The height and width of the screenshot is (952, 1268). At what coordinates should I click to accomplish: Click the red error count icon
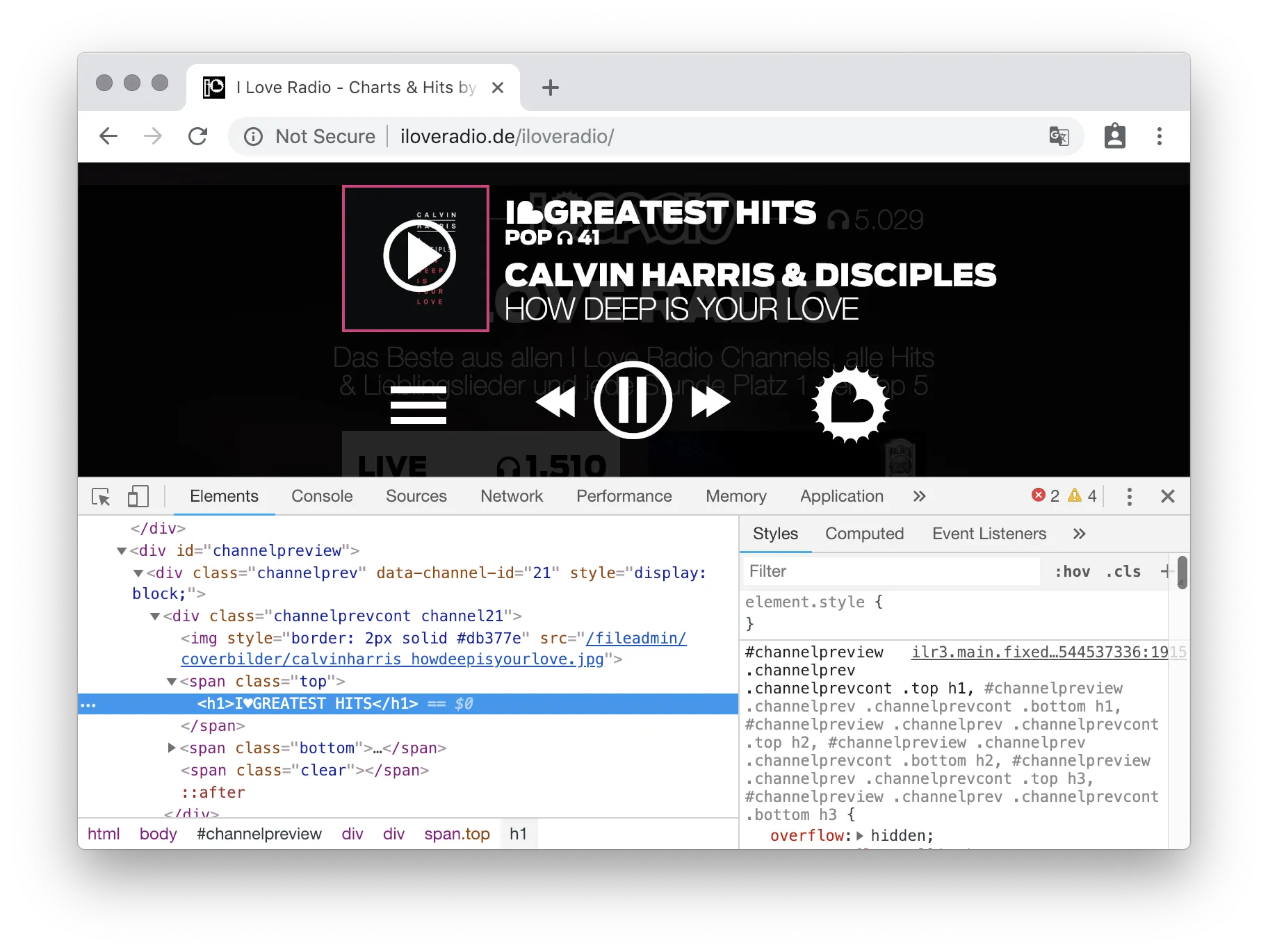(x=1039, y=495)
